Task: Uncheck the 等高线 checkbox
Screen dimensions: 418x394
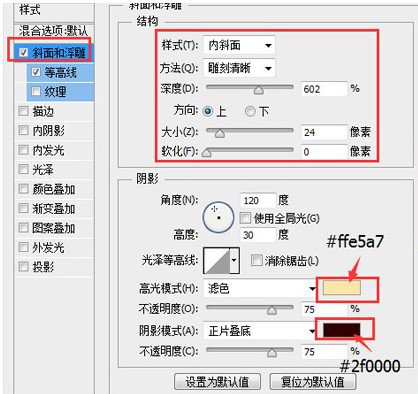Action: (x=36, y=72)
